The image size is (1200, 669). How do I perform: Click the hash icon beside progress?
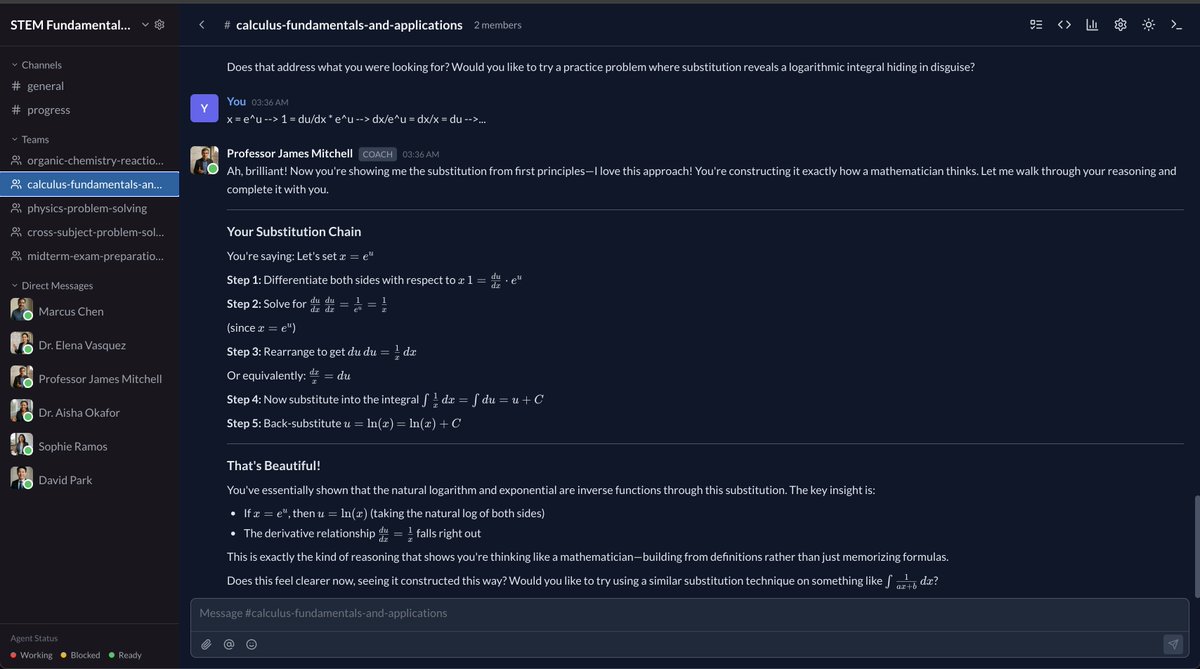tap(15, 110)
